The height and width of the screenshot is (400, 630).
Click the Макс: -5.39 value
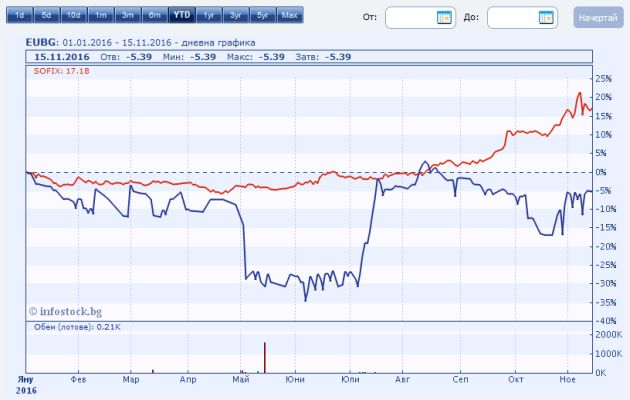pos(256,57)
